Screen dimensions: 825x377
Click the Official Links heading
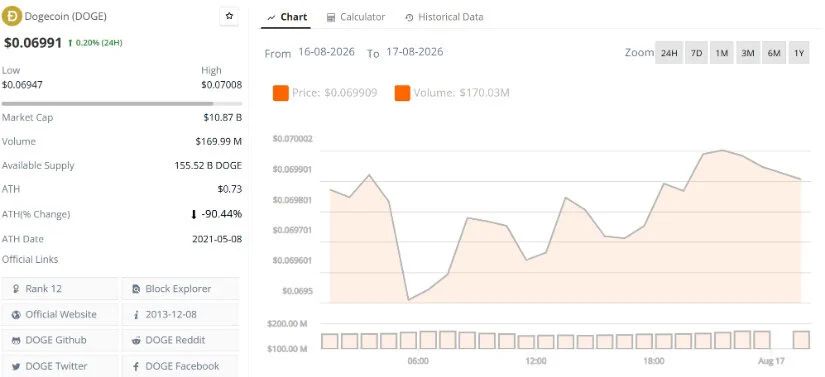30,259
